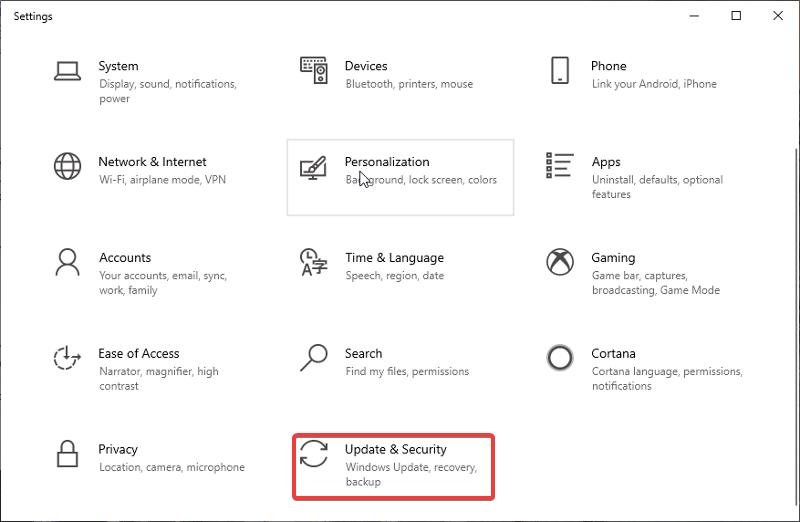
Task: Select the Time & Language icon
Action: [314, 262]
